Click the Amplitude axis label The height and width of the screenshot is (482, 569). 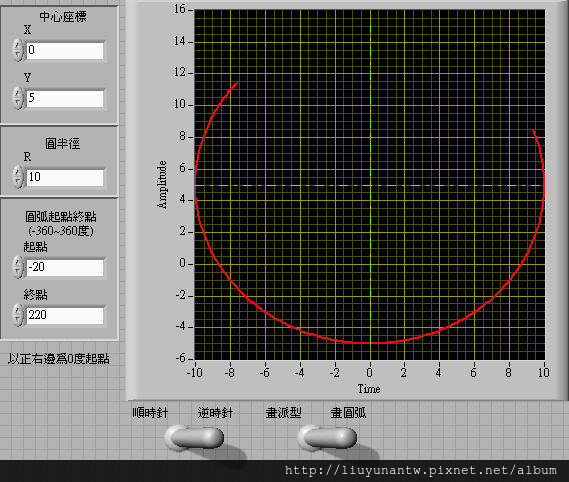162,185
